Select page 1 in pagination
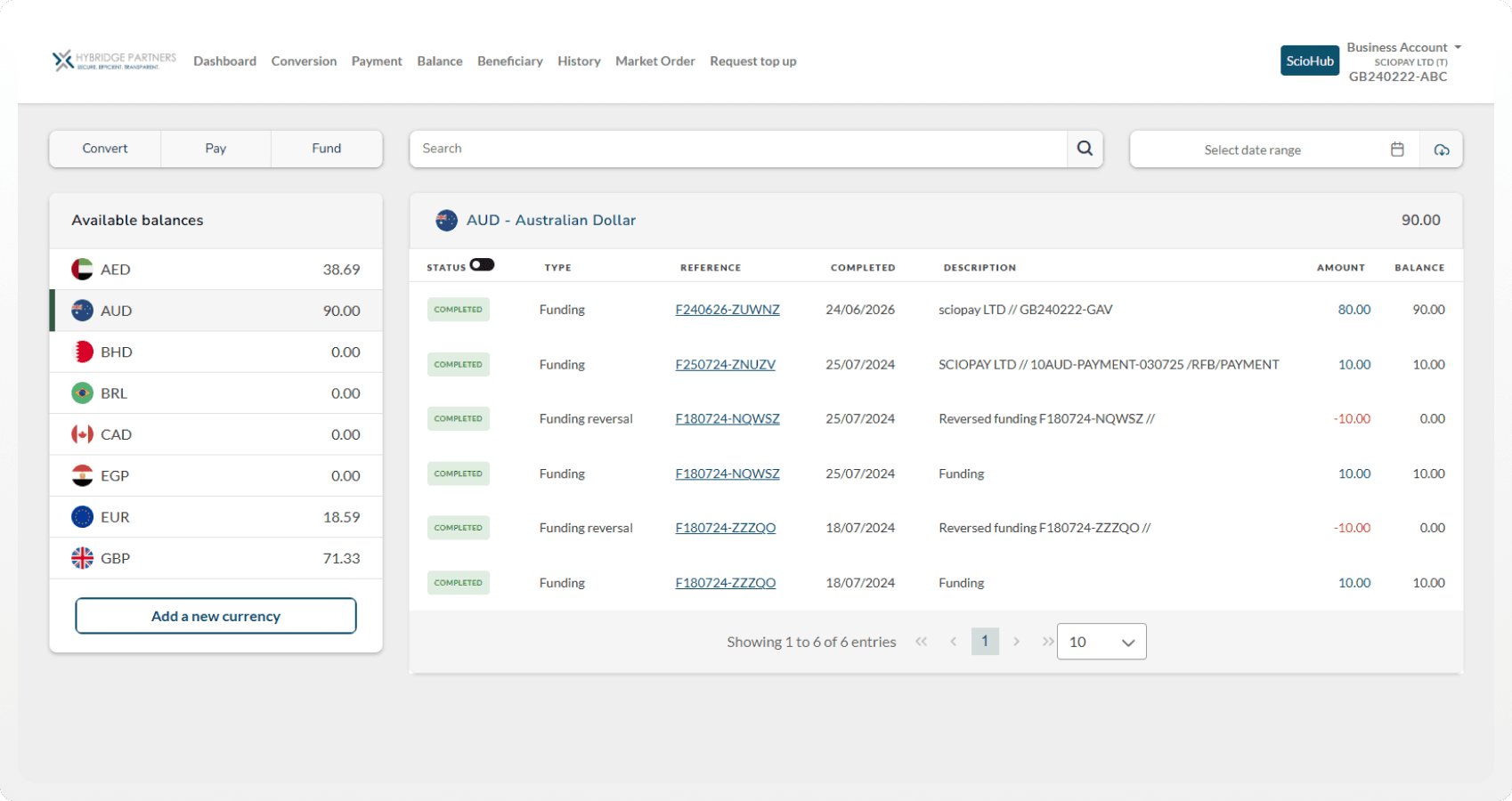Viewport: 1512px width, 801px height. (x=985, y=641)
